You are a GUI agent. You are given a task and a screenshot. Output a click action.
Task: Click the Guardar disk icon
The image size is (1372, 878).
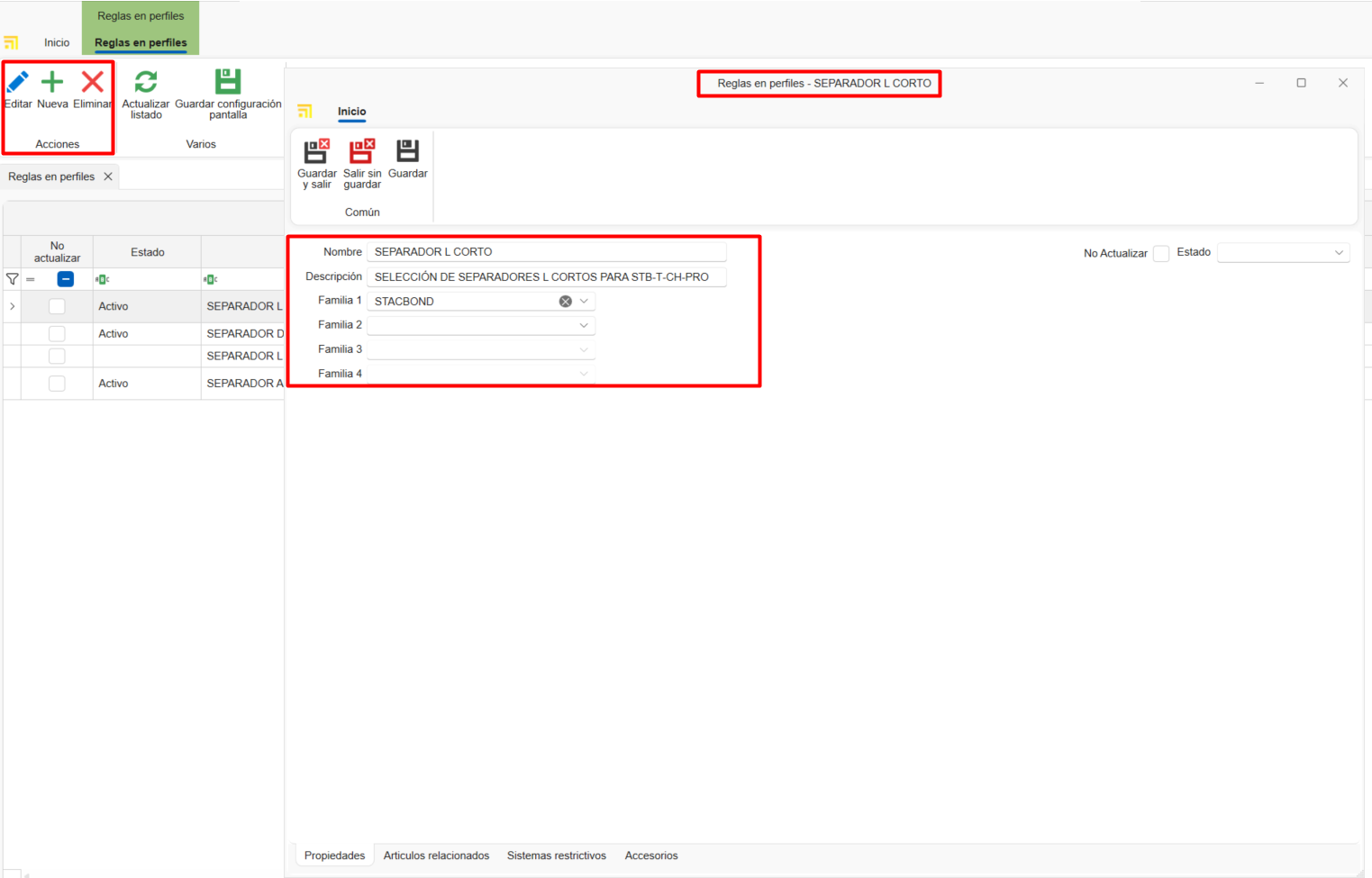(407, 151)
